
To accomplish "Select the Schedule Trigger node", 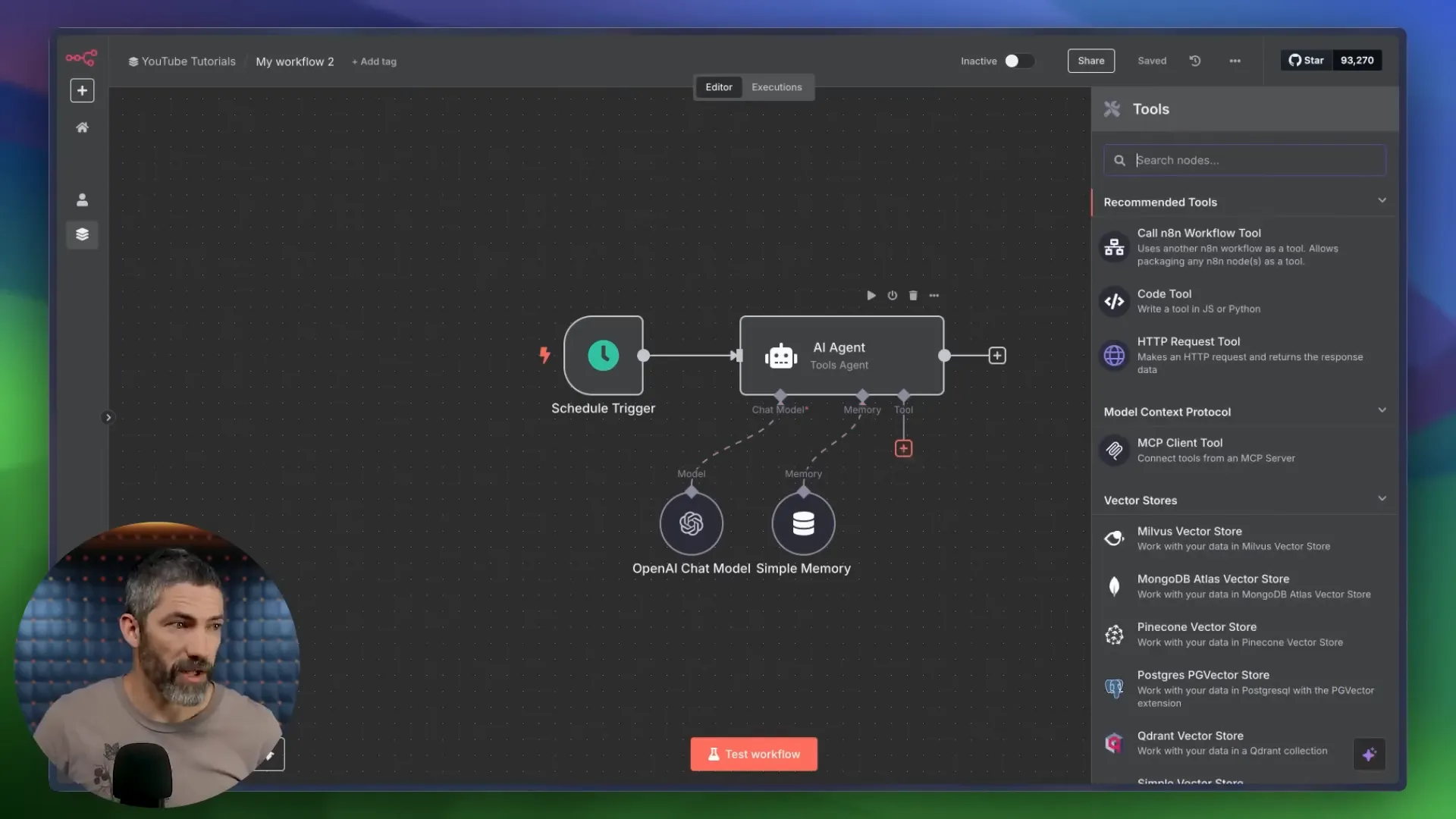I will click(604, 356).
